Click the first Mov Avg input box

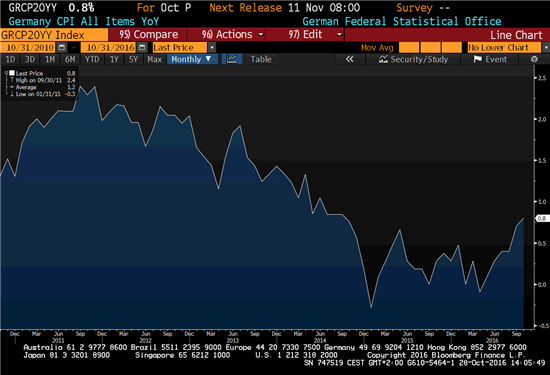pyautogui.click(x=409, y=47)
